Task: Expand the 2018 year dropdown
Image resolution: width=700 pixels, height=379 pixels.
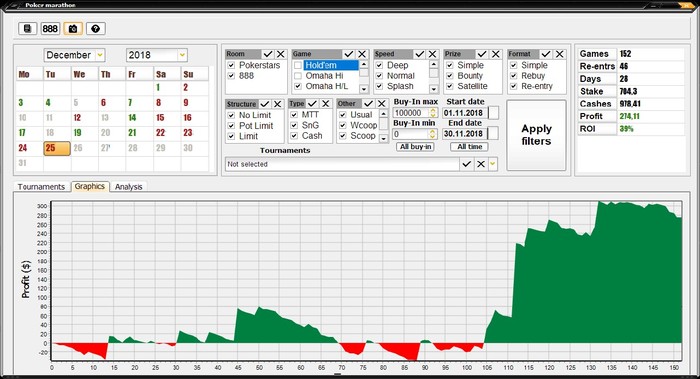Action: pos(182,55)
